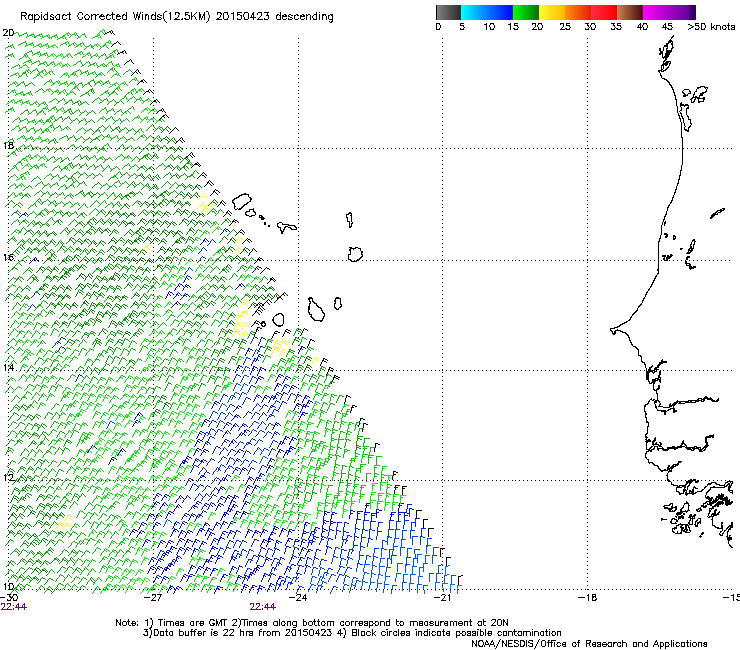This screenshot has width=740, height=650.
Task: Click the orange 25-30 knots legend swatch
Action: [578, 12]
